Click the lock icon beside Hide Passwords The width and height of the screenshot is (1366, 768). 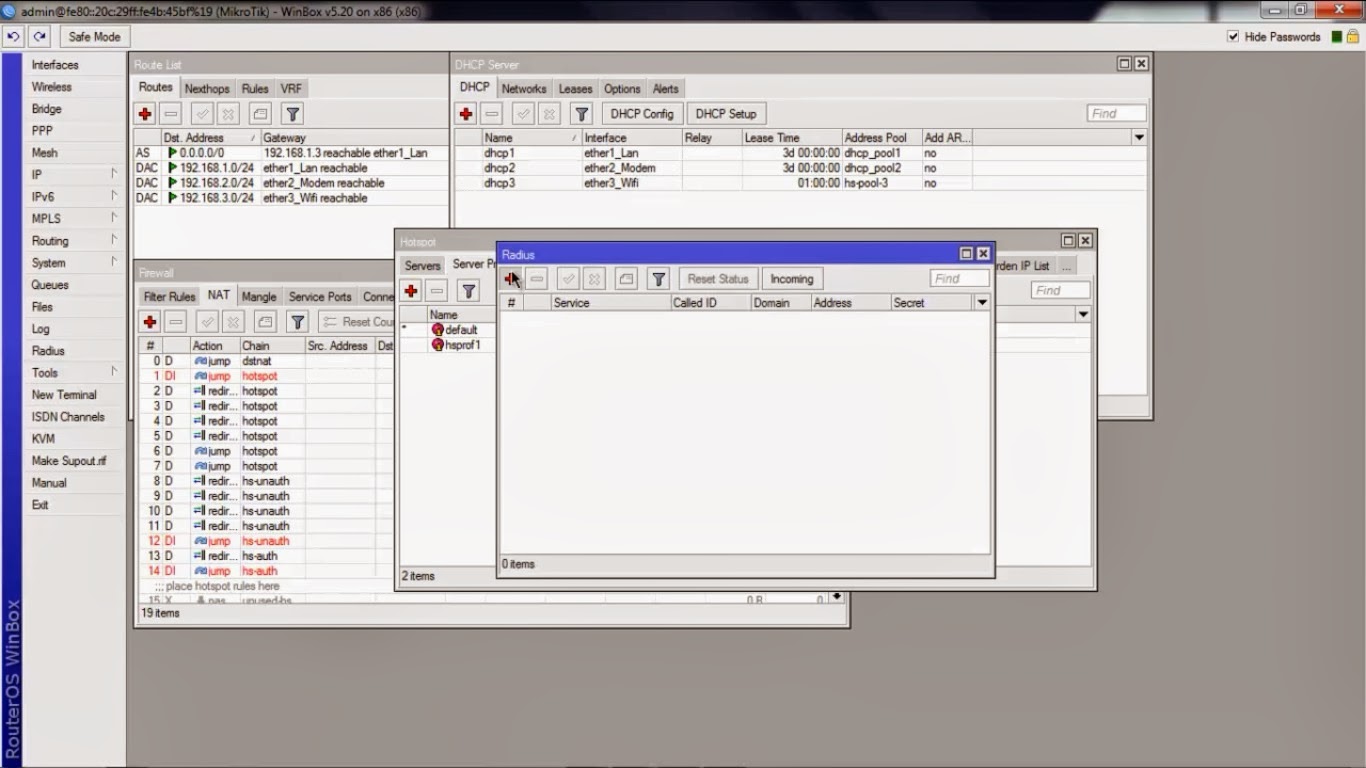point(1352,36)
